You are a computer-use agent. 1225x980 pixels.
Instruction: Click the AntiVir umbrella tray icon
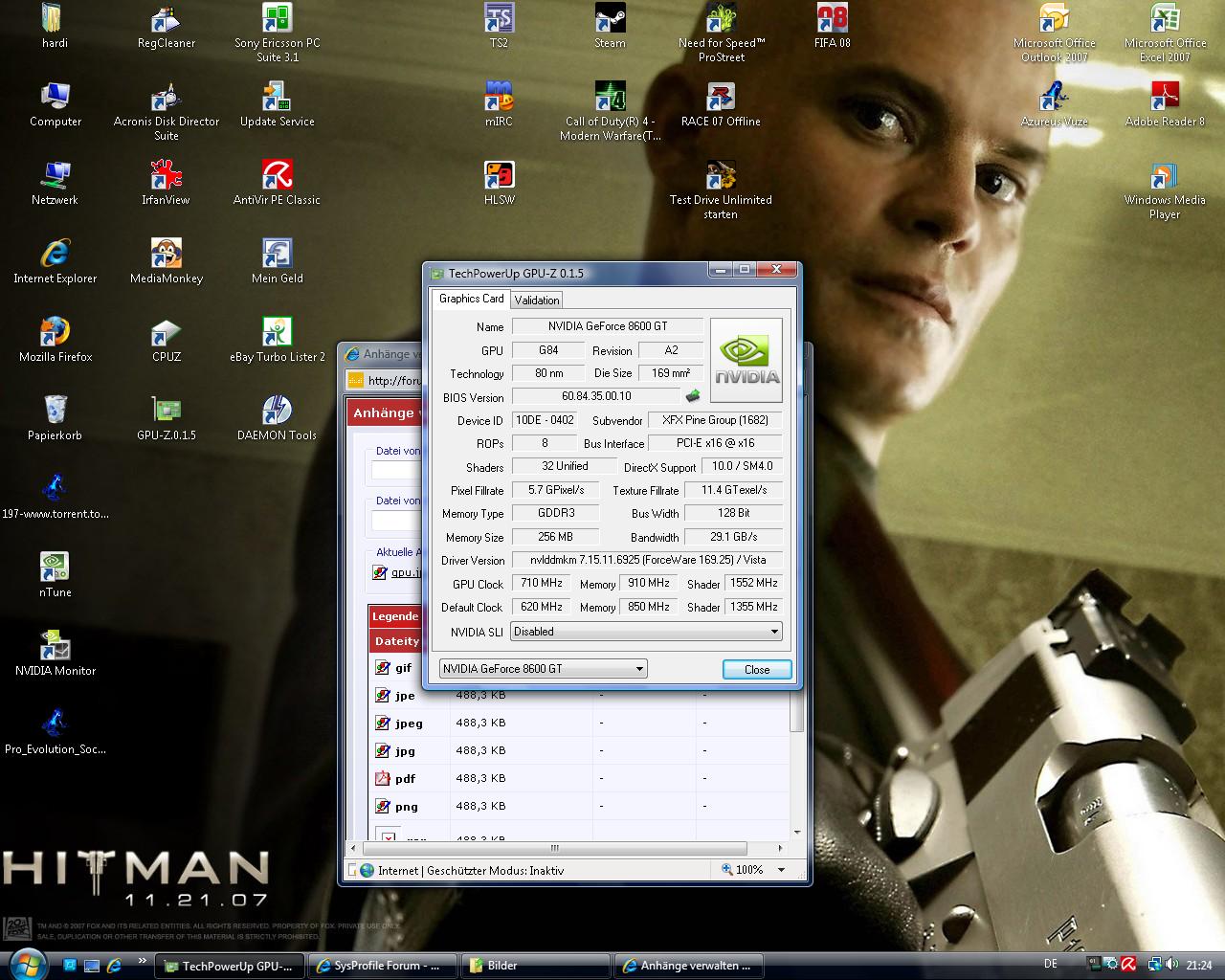click(x=1128, y=965)
